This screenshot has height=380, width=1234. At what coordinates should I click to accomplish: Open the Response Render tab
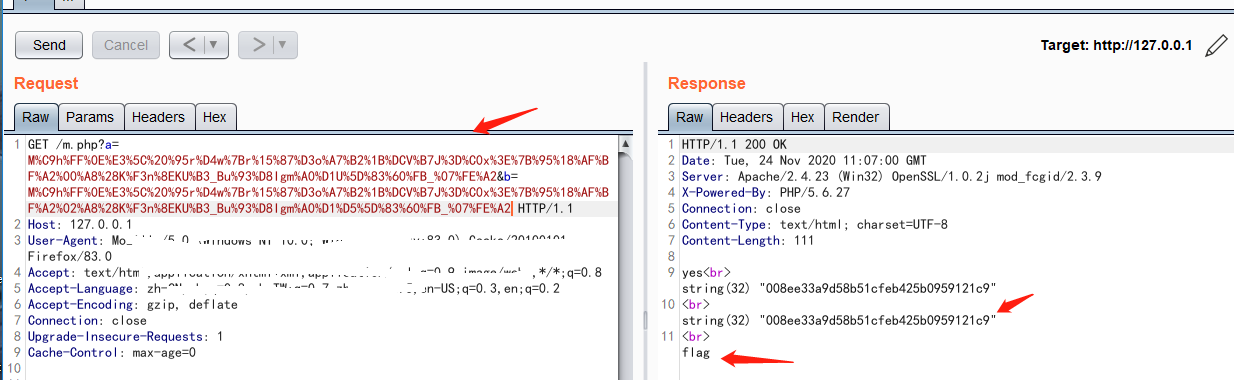point(856,117)
